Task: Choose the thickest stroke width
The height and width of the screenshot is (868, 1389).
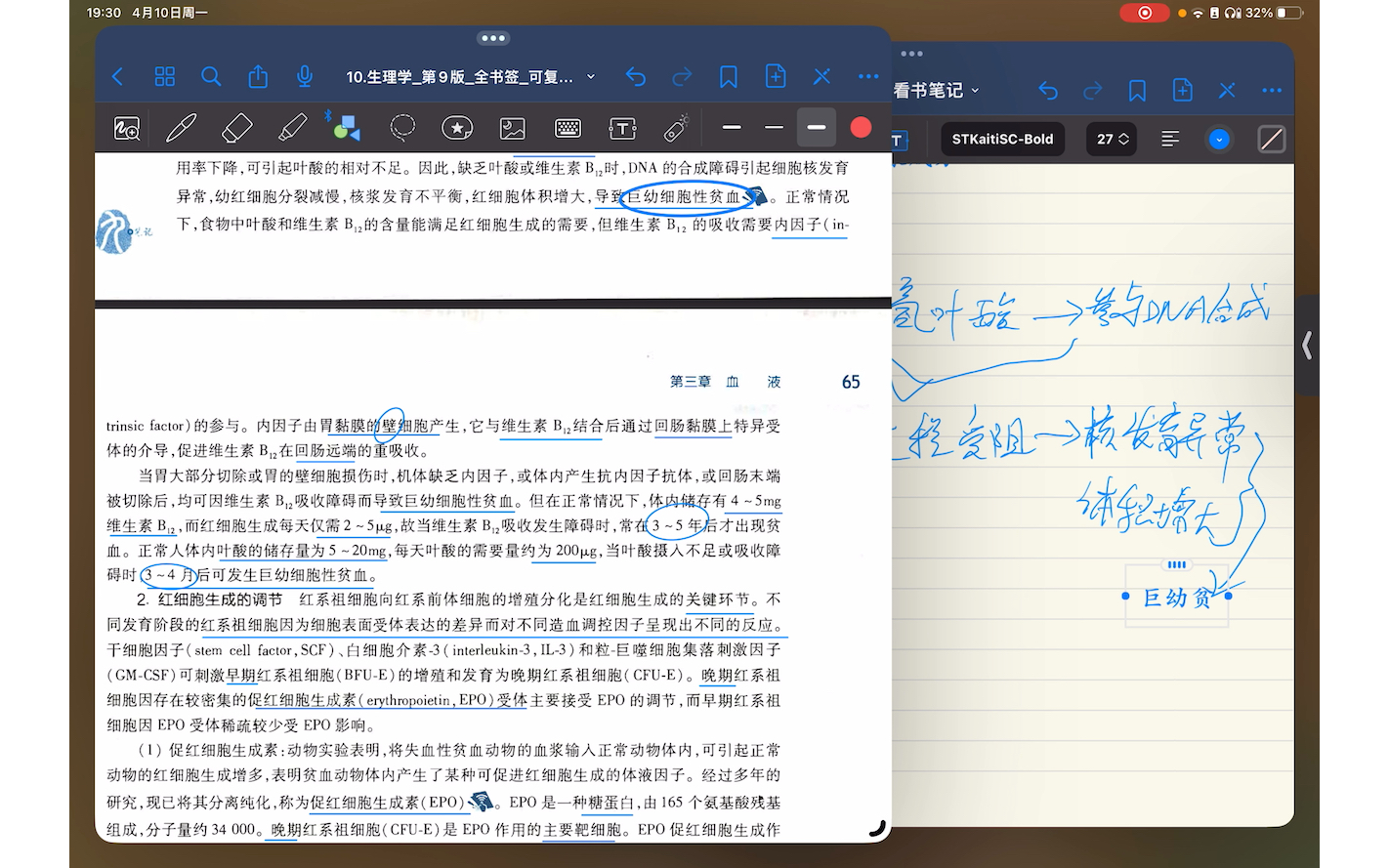Action: [817, 127]
